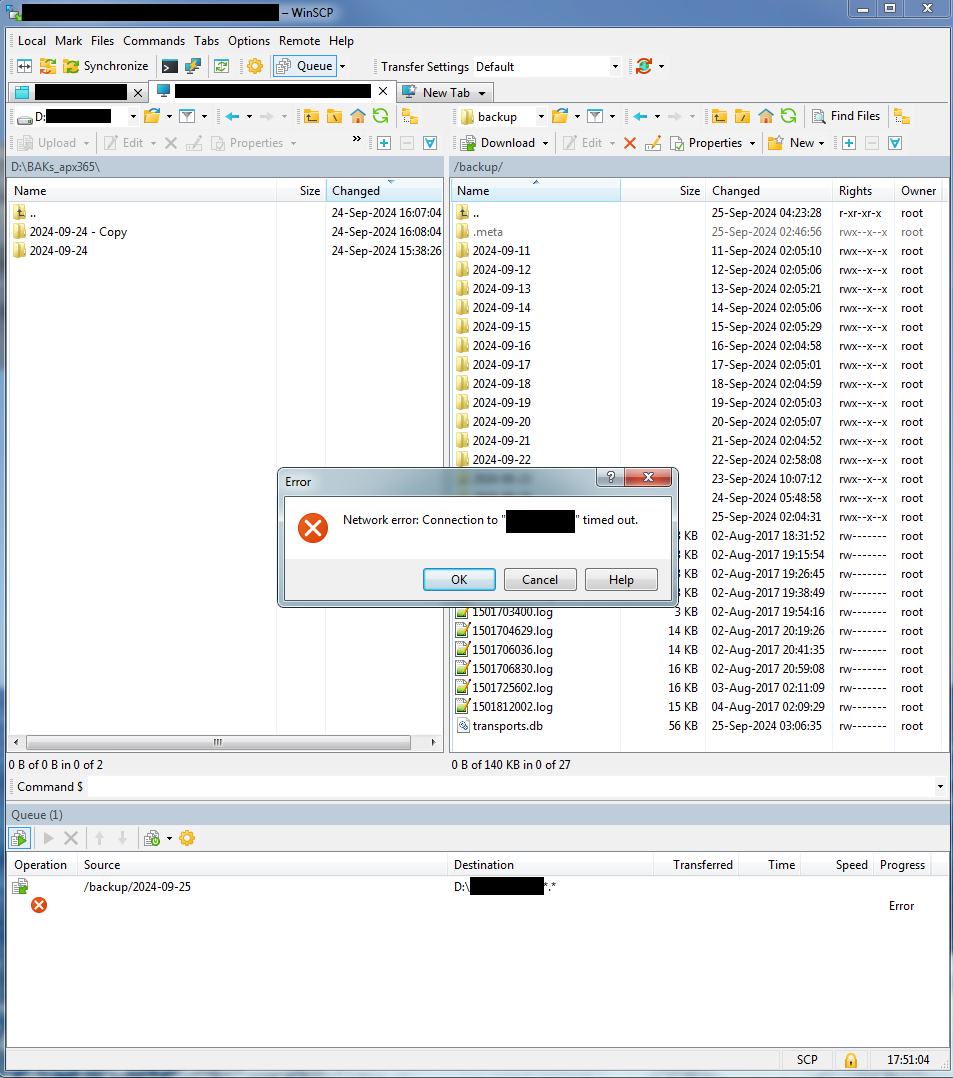Refresh the remote backup directory
Screen dimensions: 953x1078
click(x=789, y=116)
